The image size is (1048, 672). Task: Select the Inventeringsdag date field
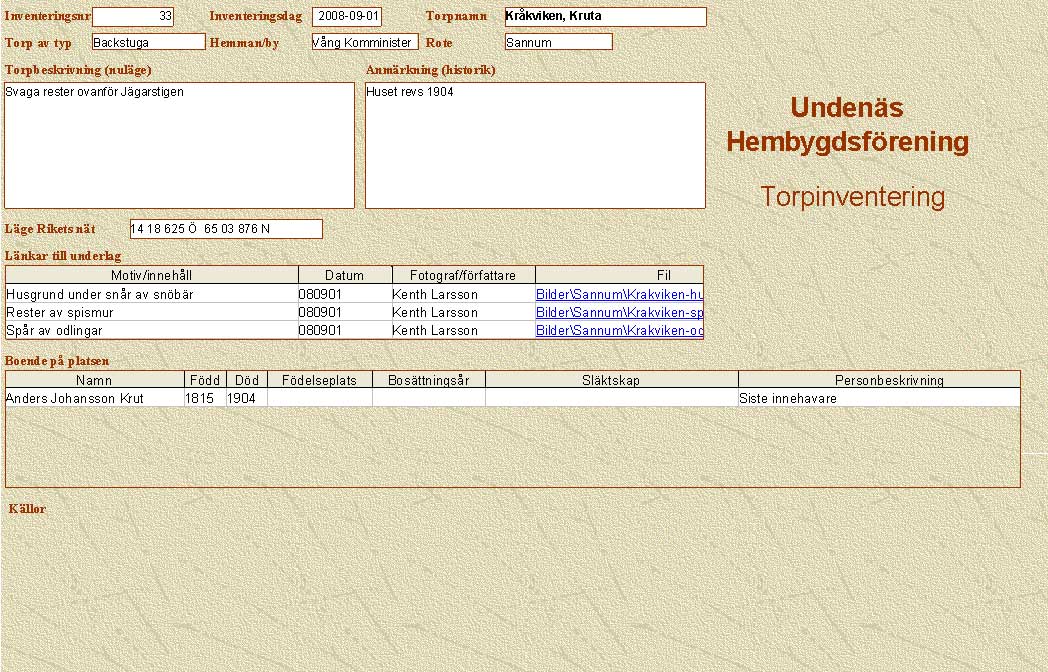(347, 17)
